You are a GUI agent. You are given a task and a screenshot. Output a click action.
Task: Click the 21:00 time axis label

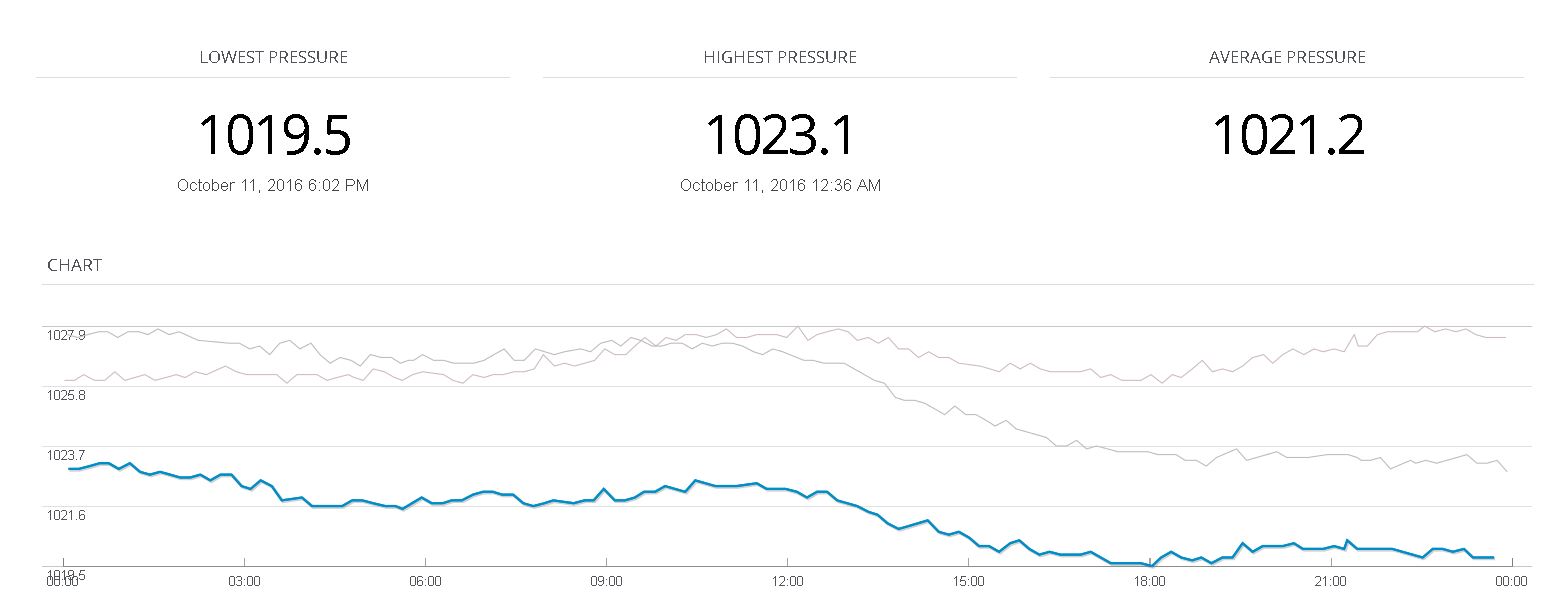(1331, 580)
